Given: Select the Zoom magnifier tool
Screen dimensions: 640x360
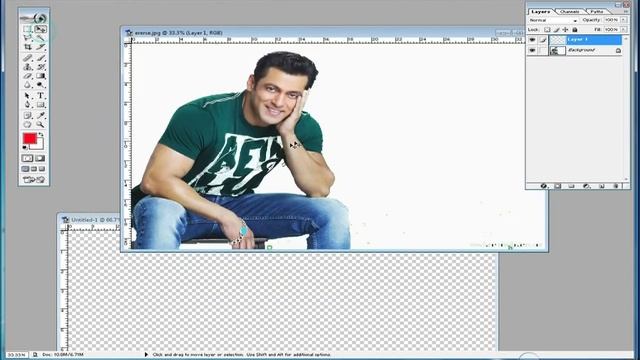Looking at the screenshot, I should (40, 124).
